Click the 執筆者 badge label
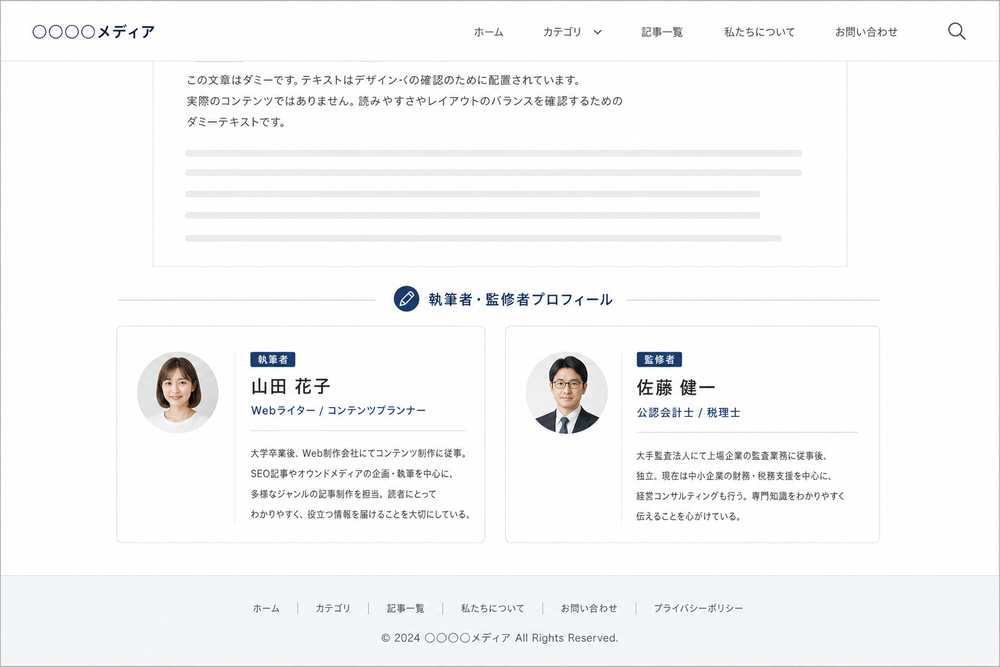Viewport: 1000px width, 667px height. pos(273,360)
